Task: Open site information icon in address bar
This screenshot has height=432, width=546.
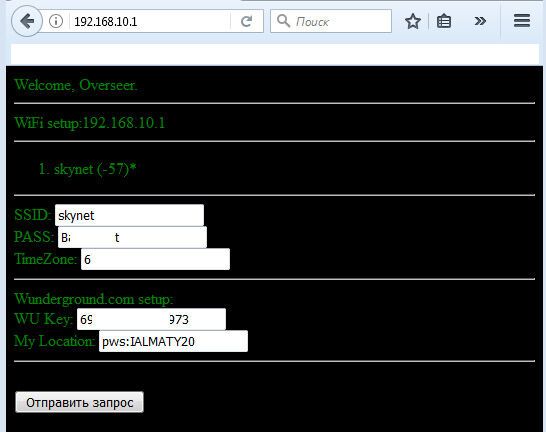Action: pos(56,21)
